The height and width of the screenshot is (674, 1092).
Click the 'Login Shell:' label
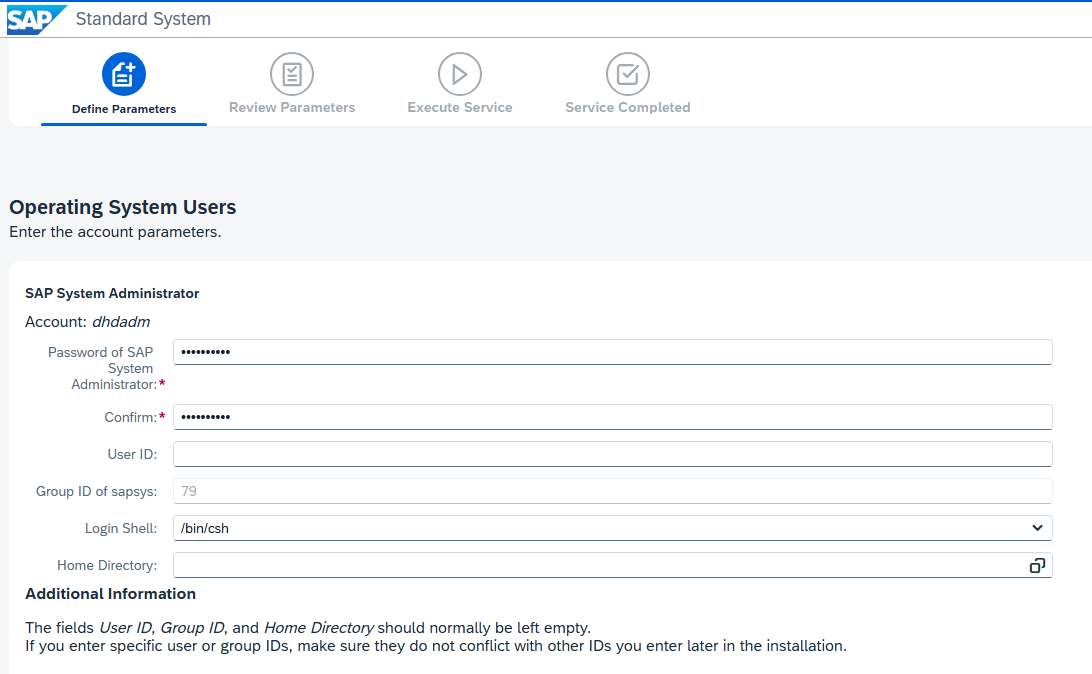(121, 528)
